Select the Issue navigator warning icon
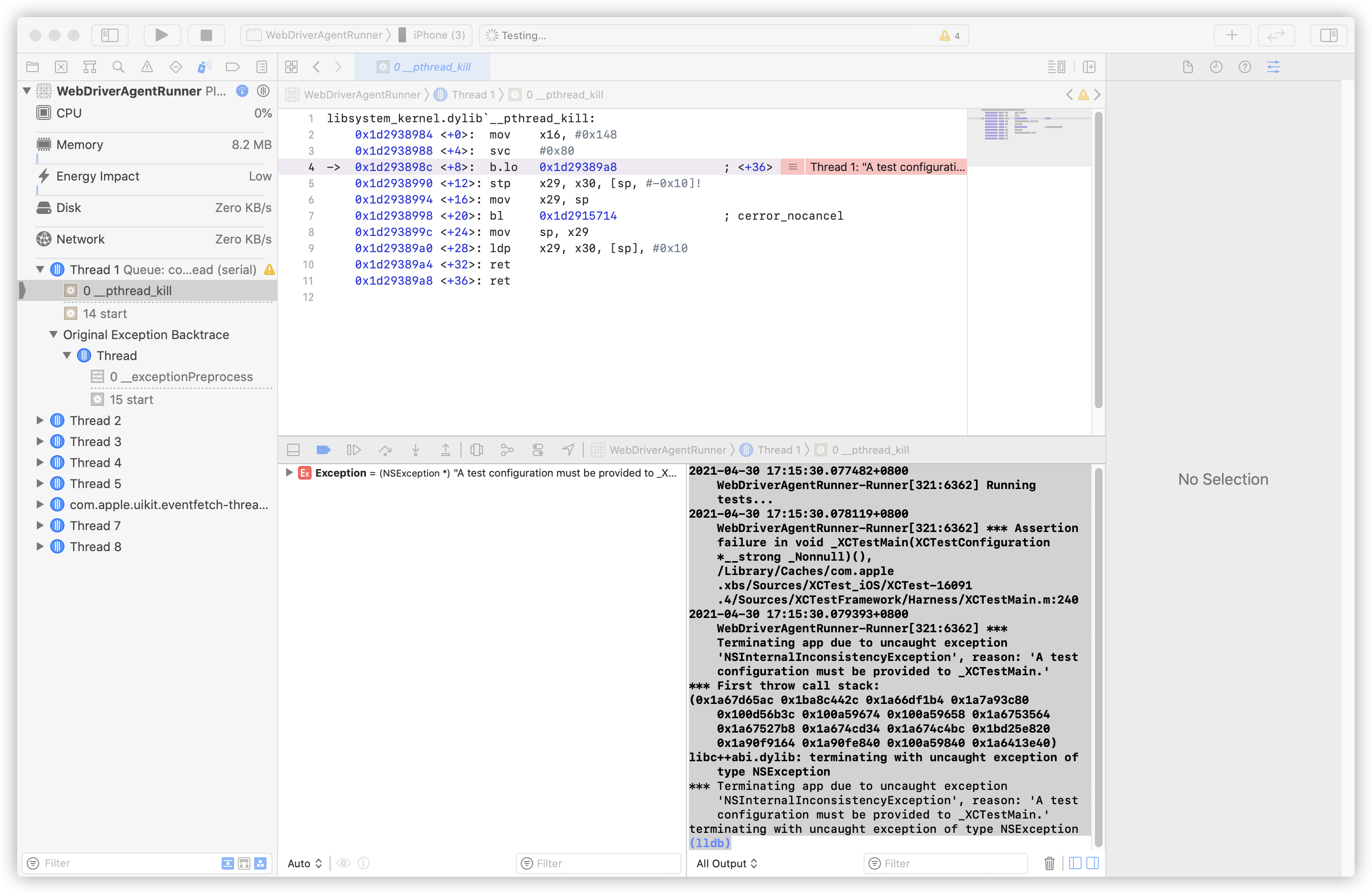This screenshot has width=1372, height=894. (147, 66)
